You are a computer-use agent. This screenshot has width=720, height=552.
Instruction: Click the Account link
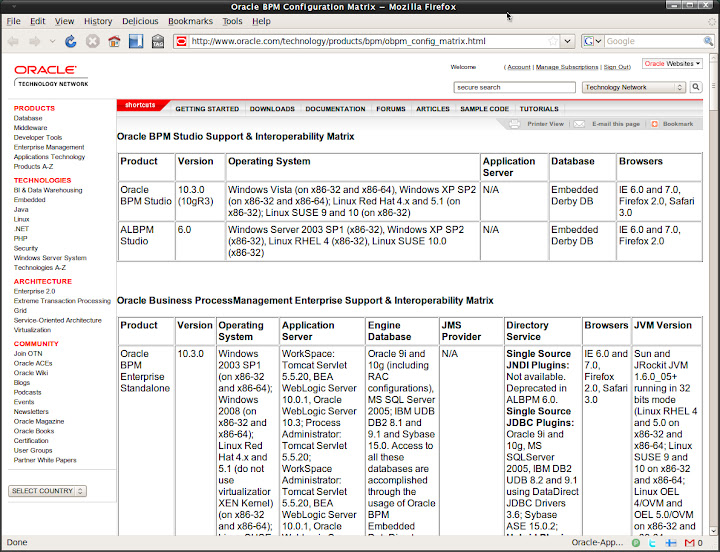pyautogui.click(x=519, y=67)
